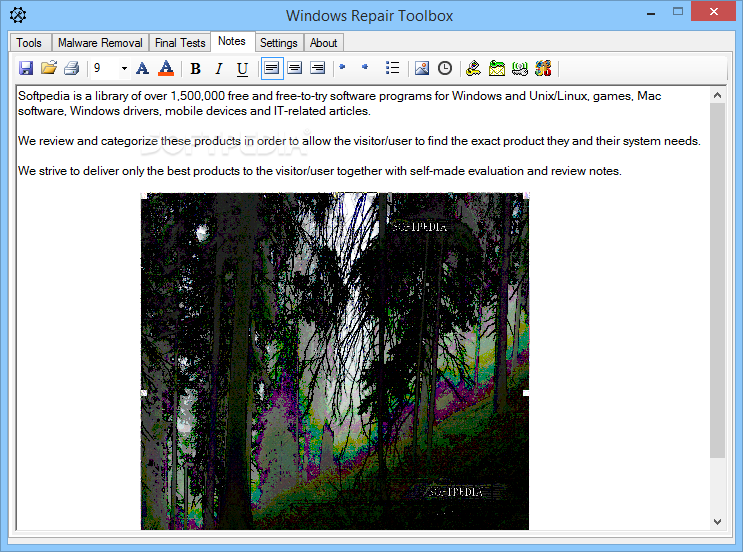Click the key with pencil toolbar icon
This screenshot has width=743, height=552.
pos(473,68)
